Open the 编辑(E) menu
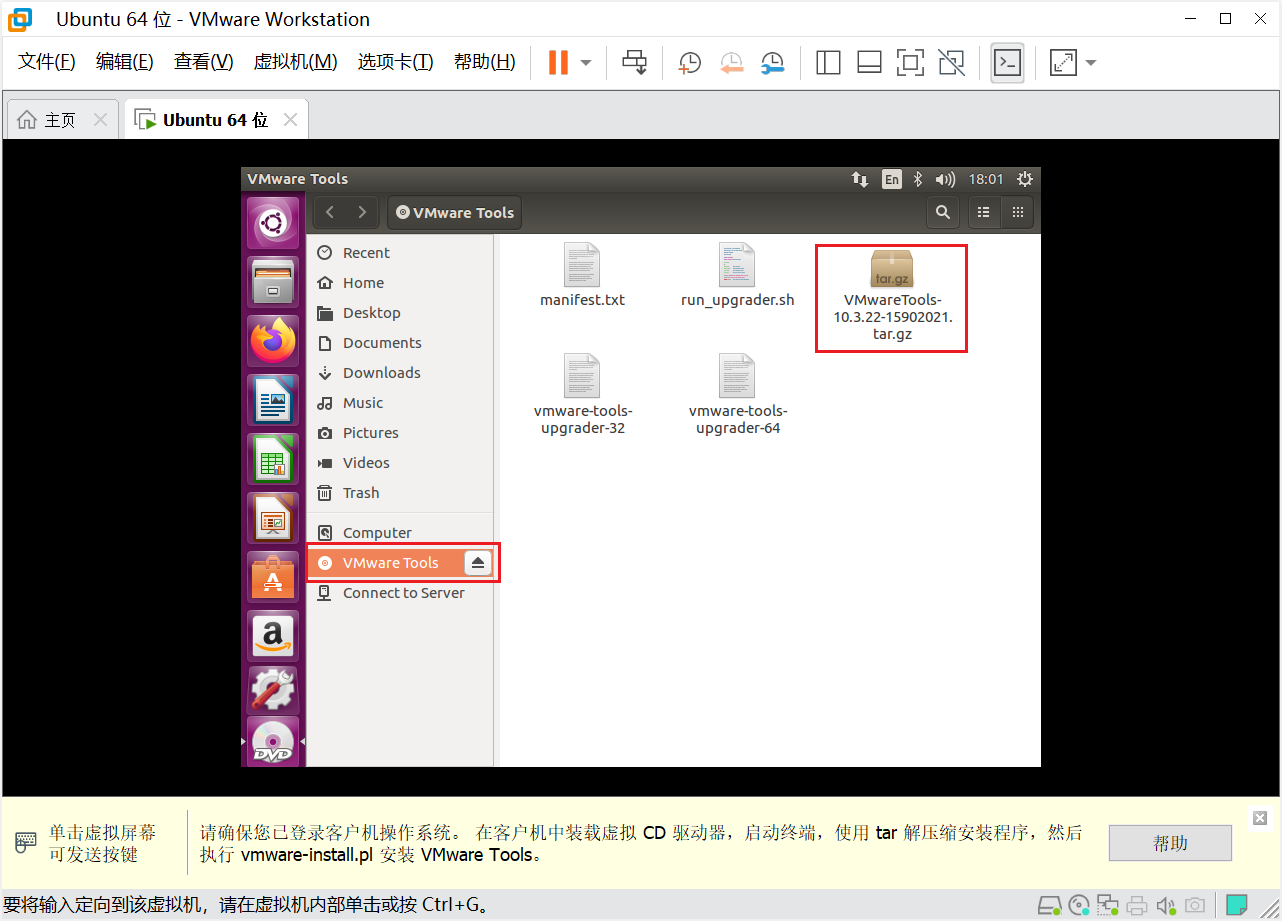Image resolution: width=1282 pixels, height=921 pixels. [124, 62]
